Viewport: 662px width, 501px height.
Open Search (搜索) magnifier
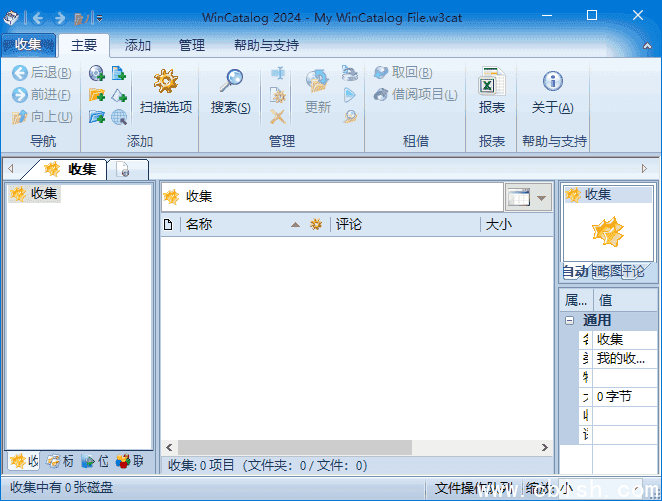point(231,80)
